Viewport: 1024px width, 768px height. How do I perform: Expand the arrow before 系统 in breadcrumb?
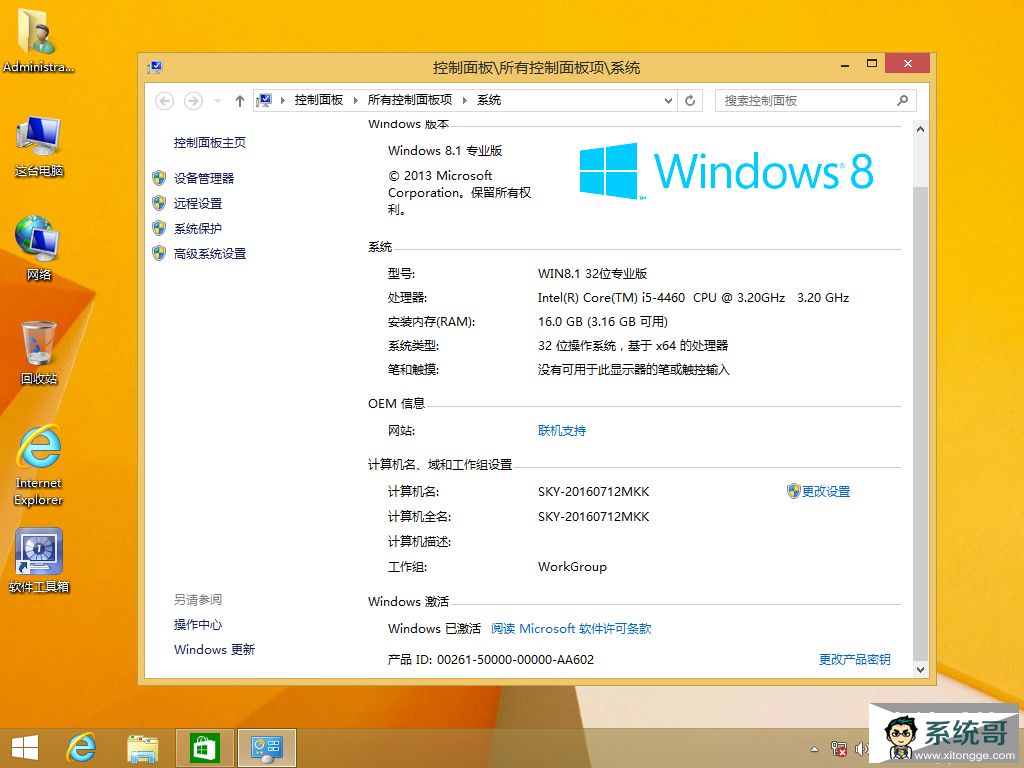point(465,100)
